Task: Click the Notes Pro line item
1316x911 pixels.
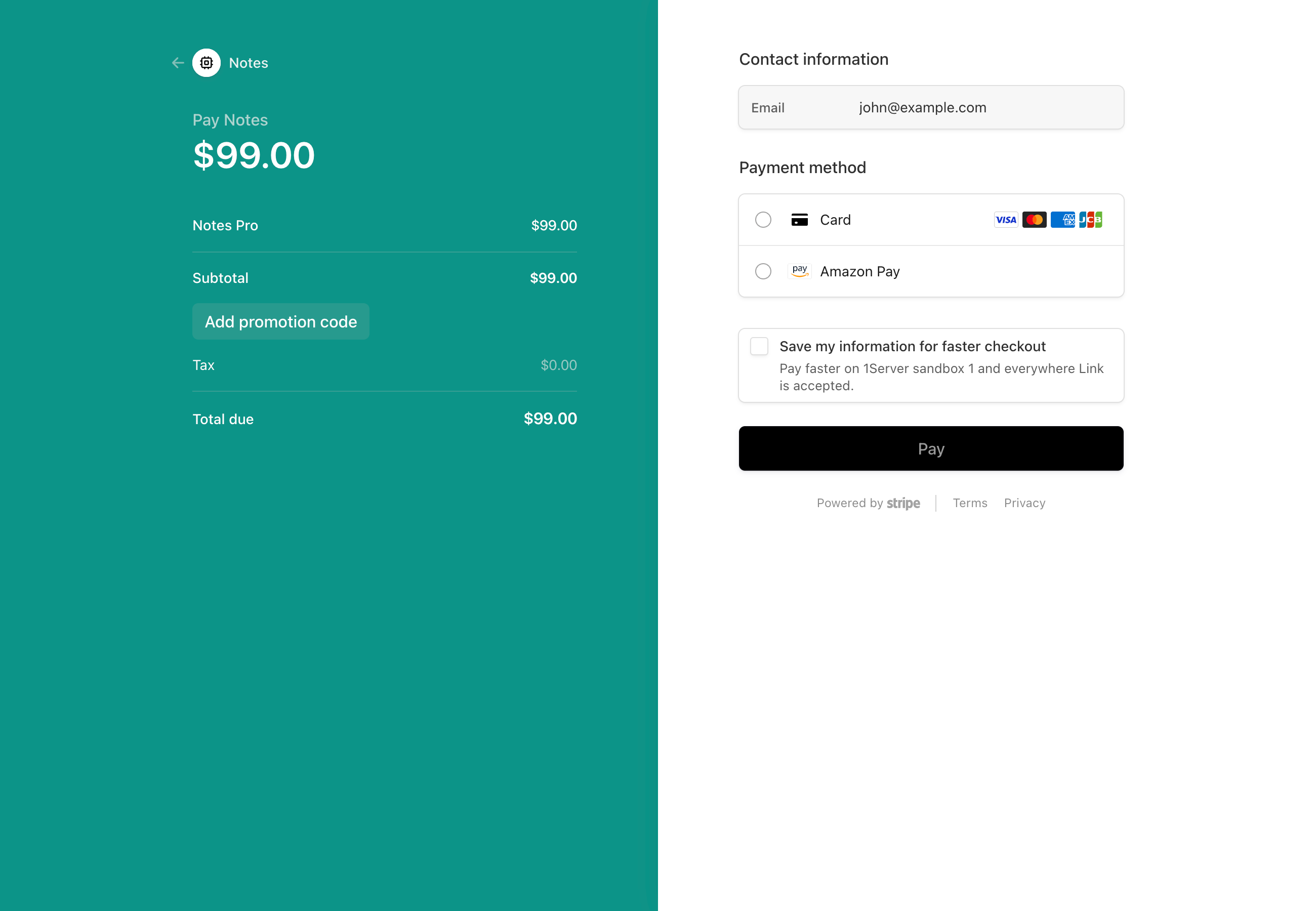Action: tap(385, 225)
